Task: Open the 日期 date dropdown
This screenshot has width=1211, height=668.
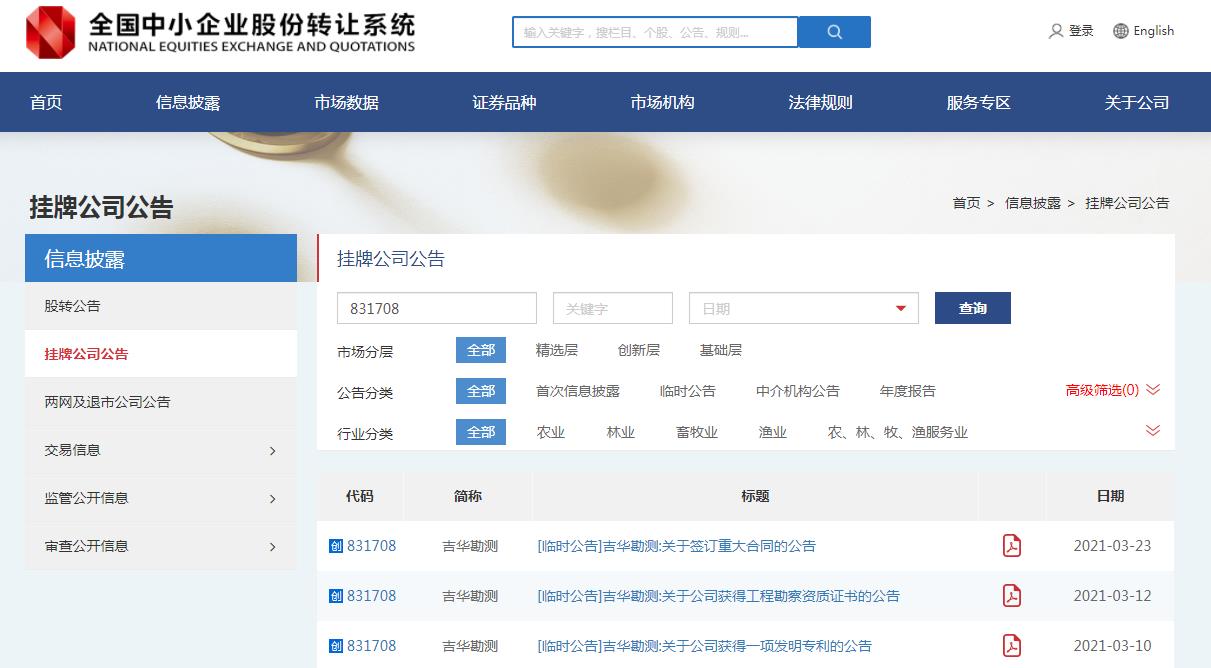Action: [x=900, y=309]
